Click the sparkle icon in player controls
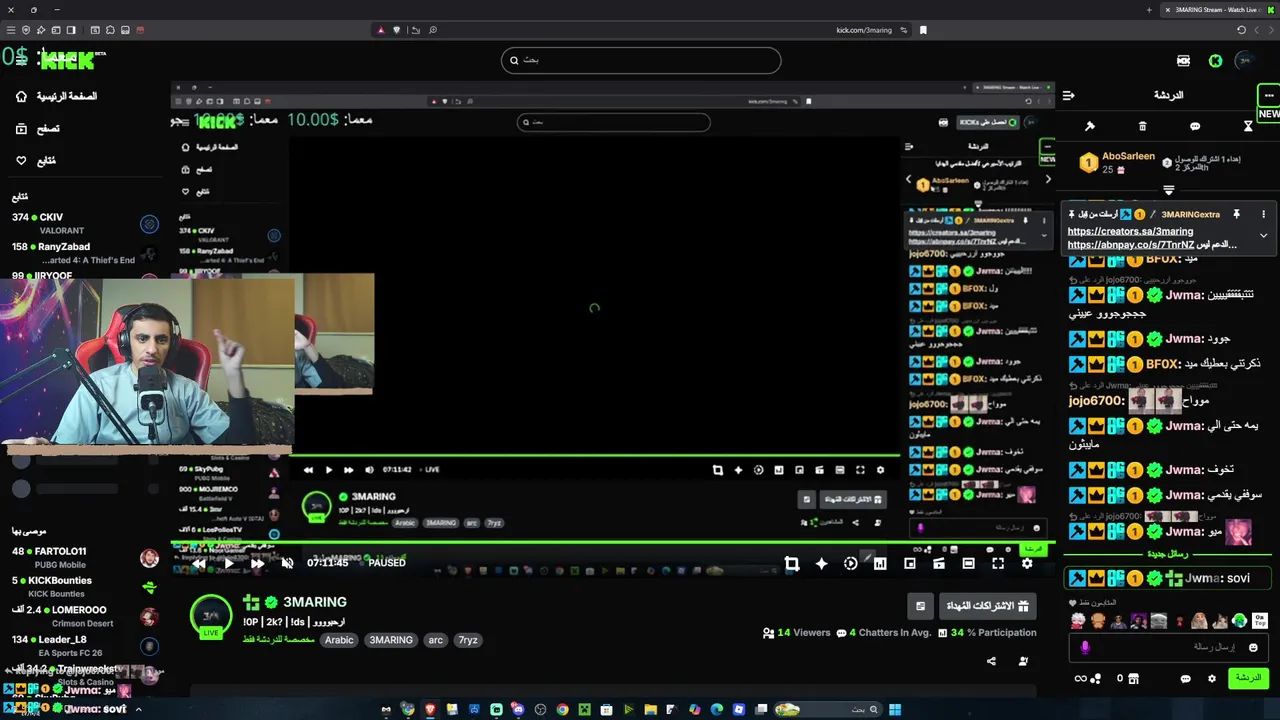 pos(821,564)
